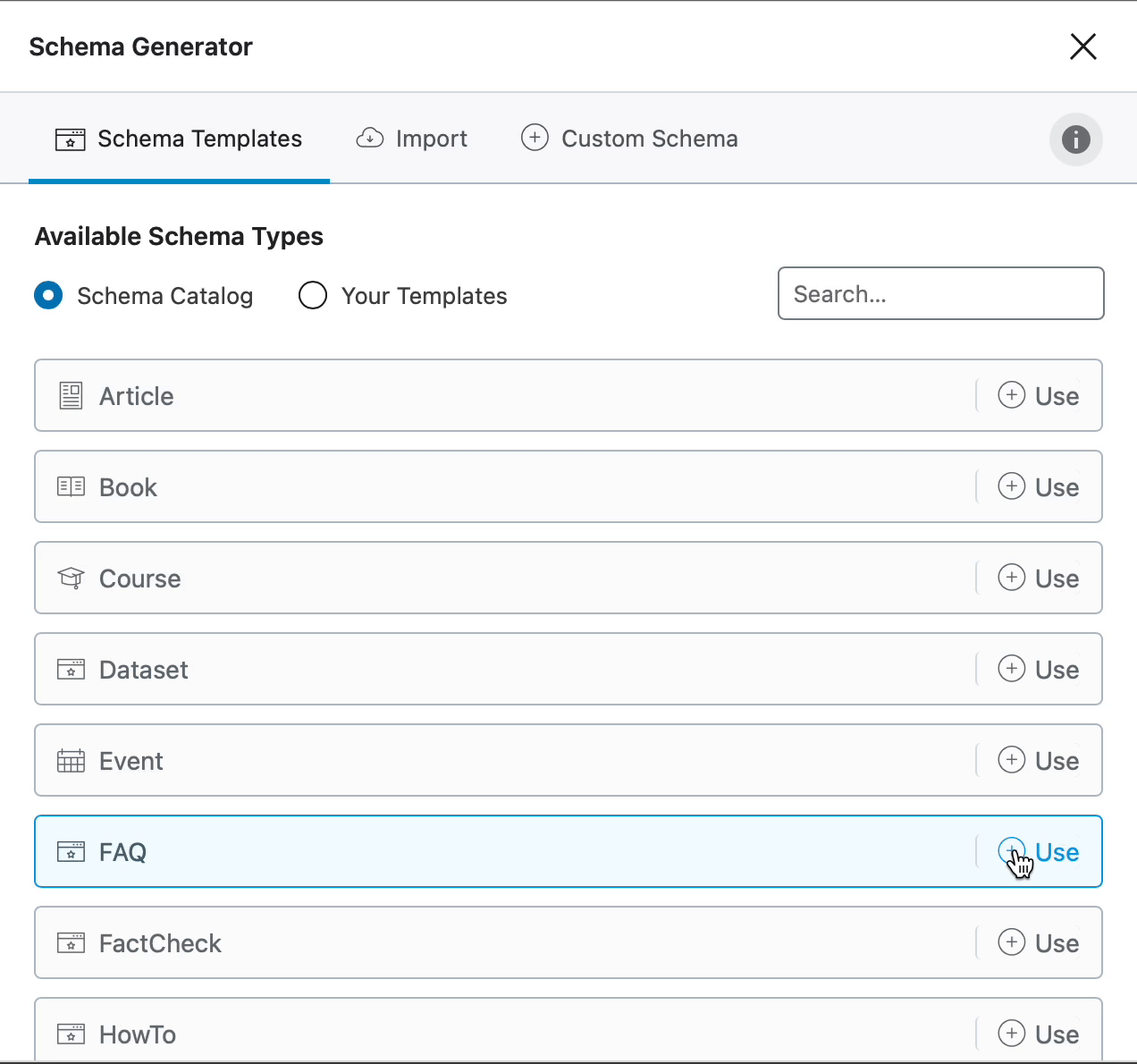Focus the schema Search field
1137x1064 pixels.
coord(940,293)
